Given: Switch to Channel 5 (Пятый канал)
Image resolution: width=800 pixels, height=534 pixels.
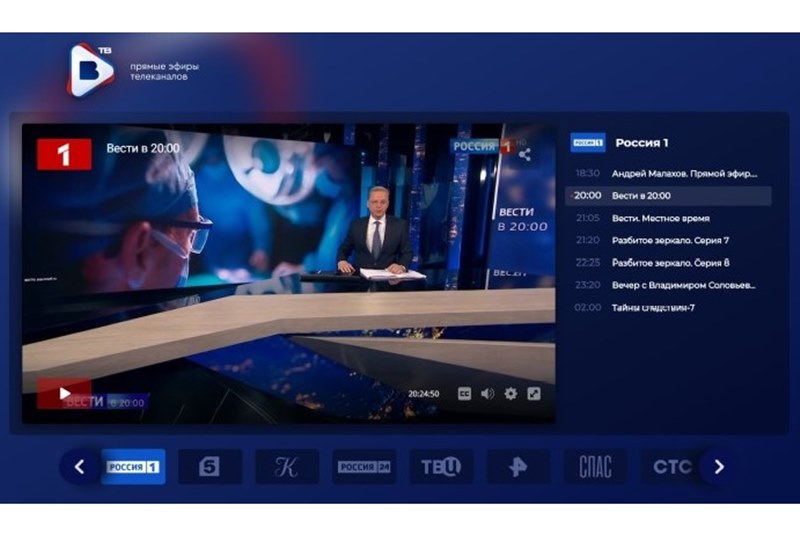Looking at the screenshot, I should [209, 467].
